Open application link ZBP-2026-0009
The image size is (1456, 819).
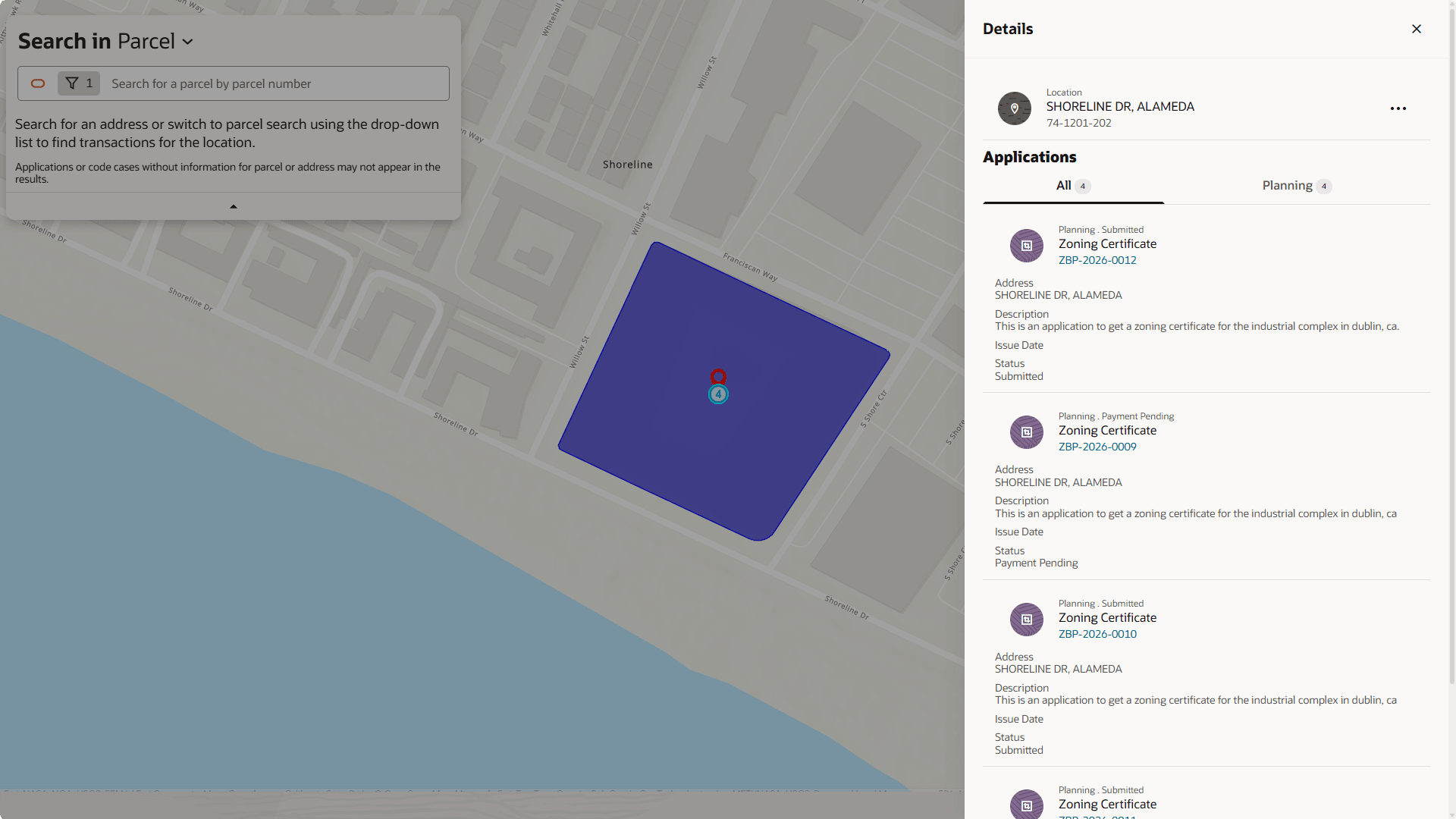(x=1097, y=447)
